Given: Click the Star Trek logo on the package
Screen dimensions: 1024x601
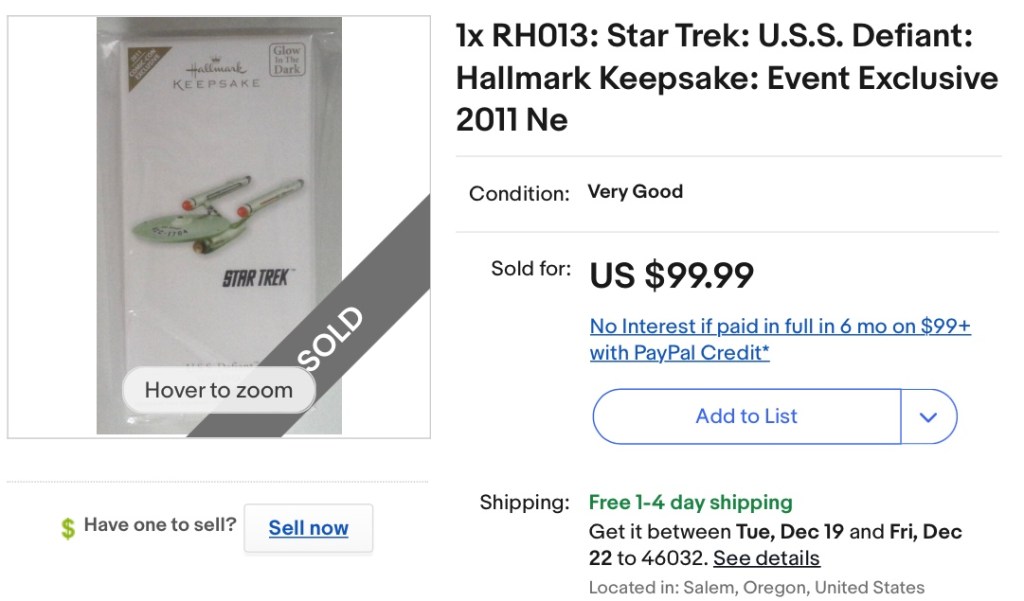Looking at the screenshot, I should click(255, 276).
